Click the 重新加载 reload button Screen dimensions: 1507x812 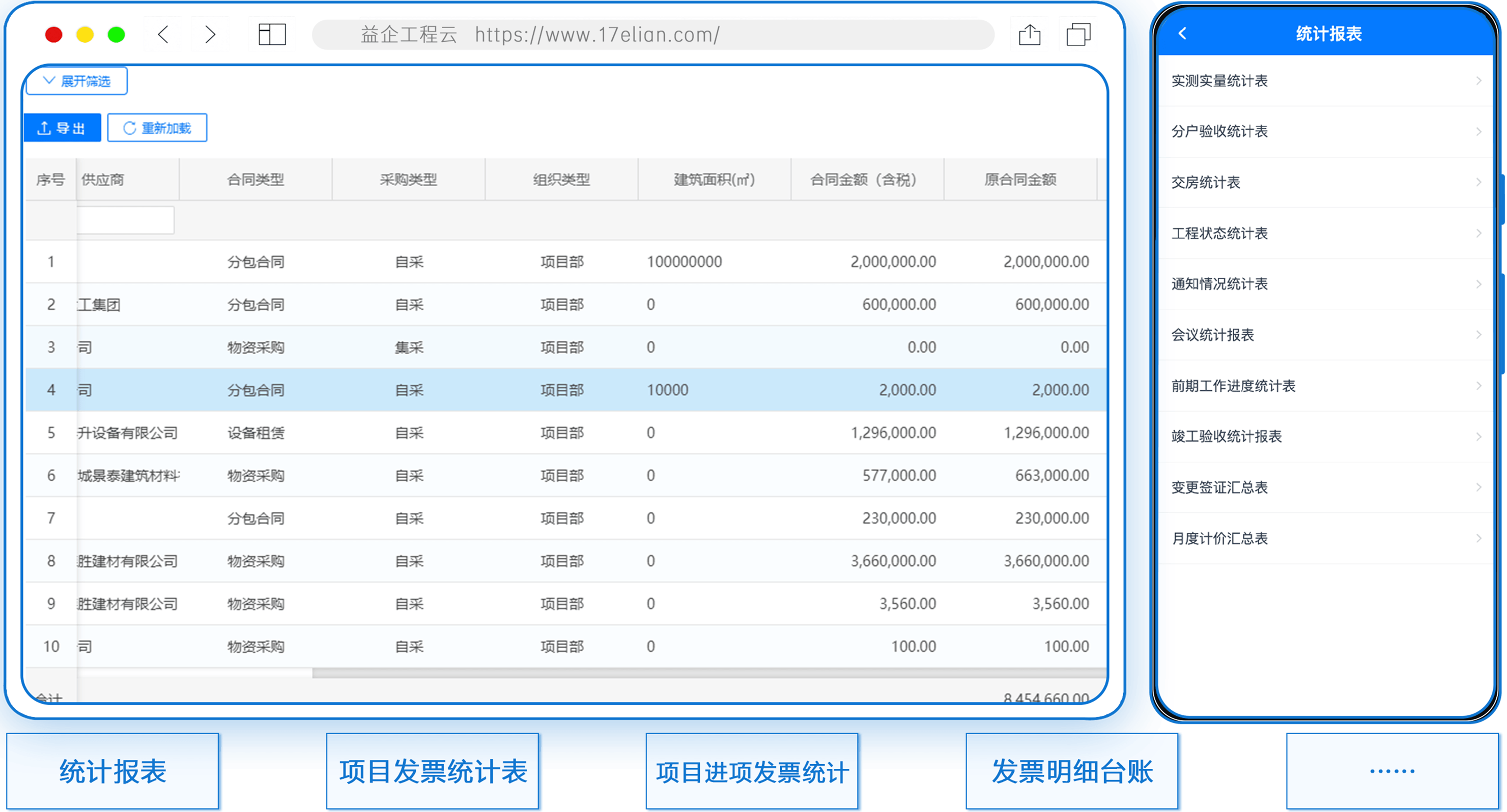click(x=157, y=128)
